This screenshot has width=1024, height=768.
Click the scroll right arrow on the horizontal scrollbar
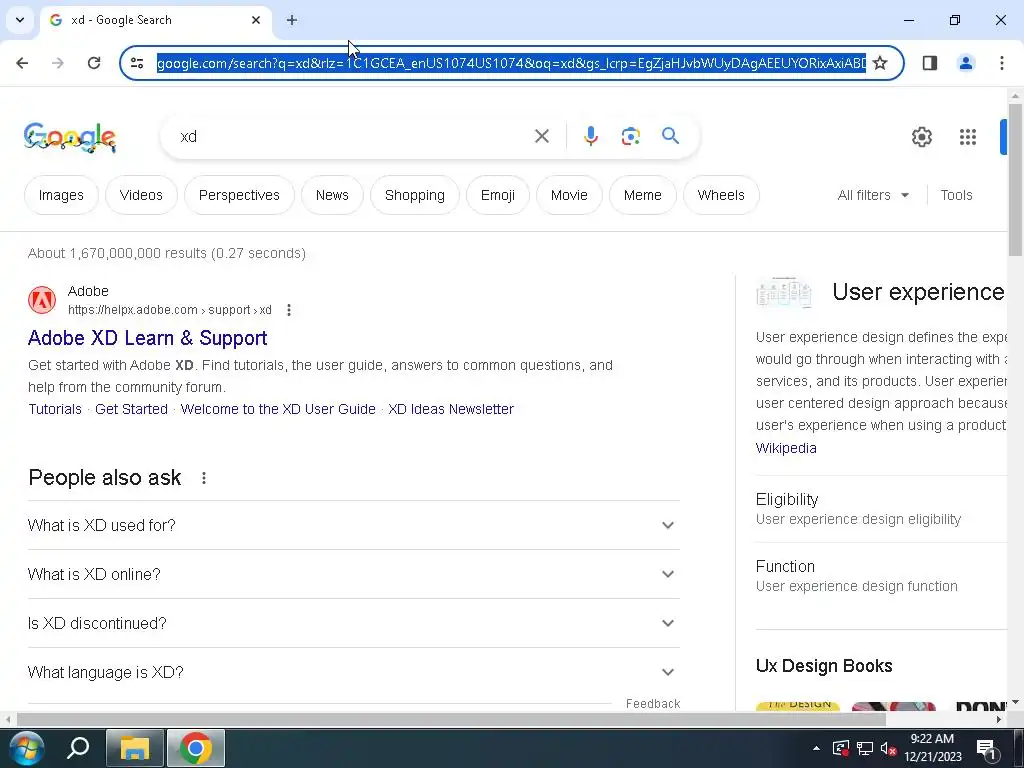[999, 720]
